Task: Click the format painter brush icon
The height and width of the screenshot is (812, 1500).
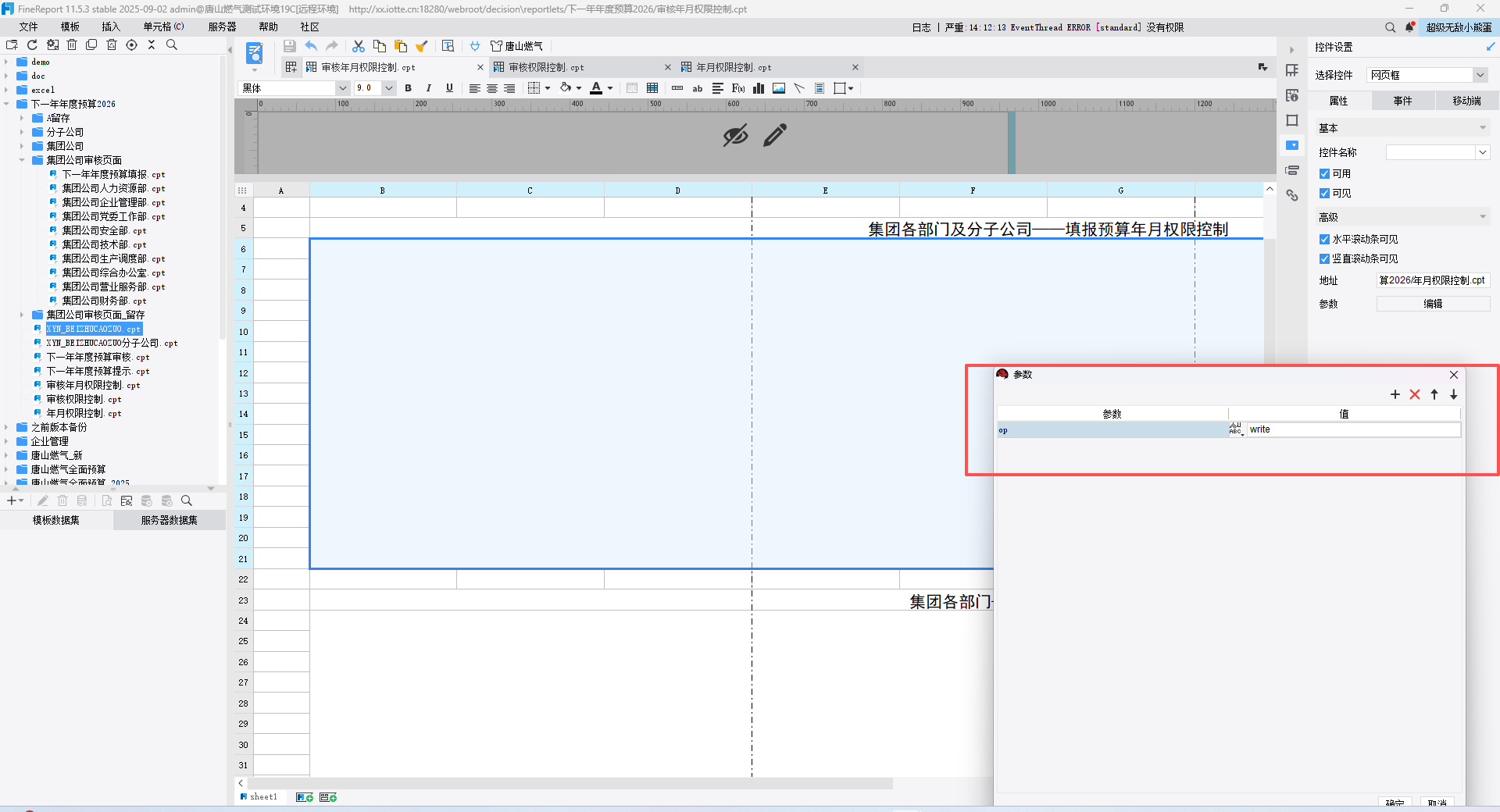Action: (422, 47)
